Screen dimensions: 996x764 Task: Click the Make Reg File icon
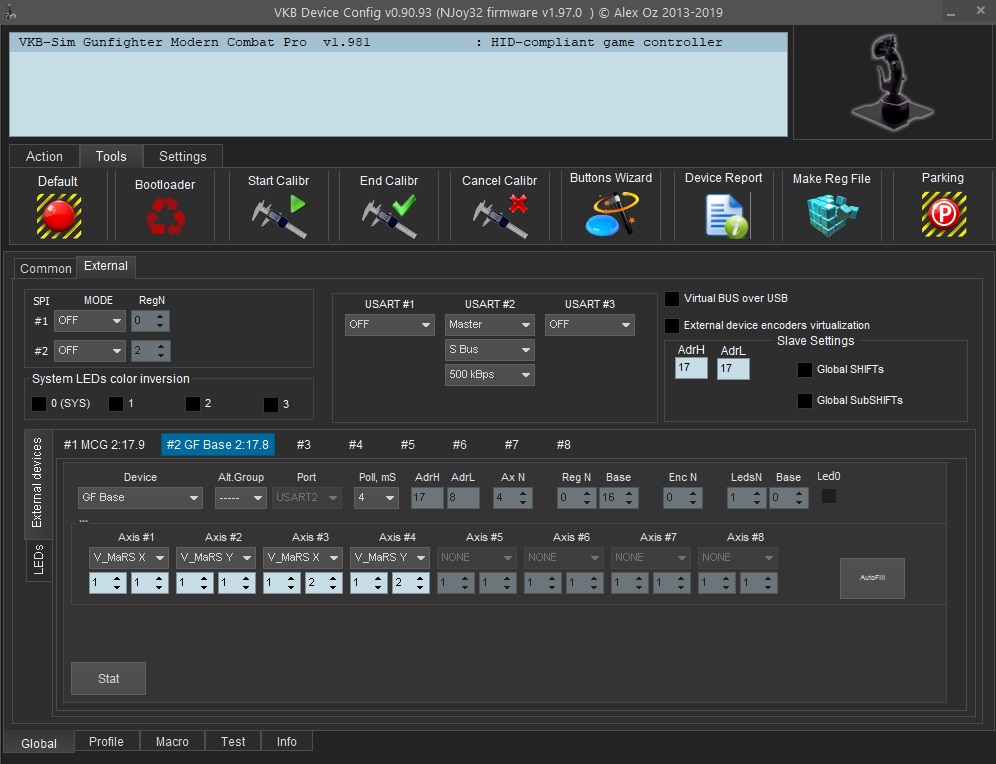click(x=831, y=214)
